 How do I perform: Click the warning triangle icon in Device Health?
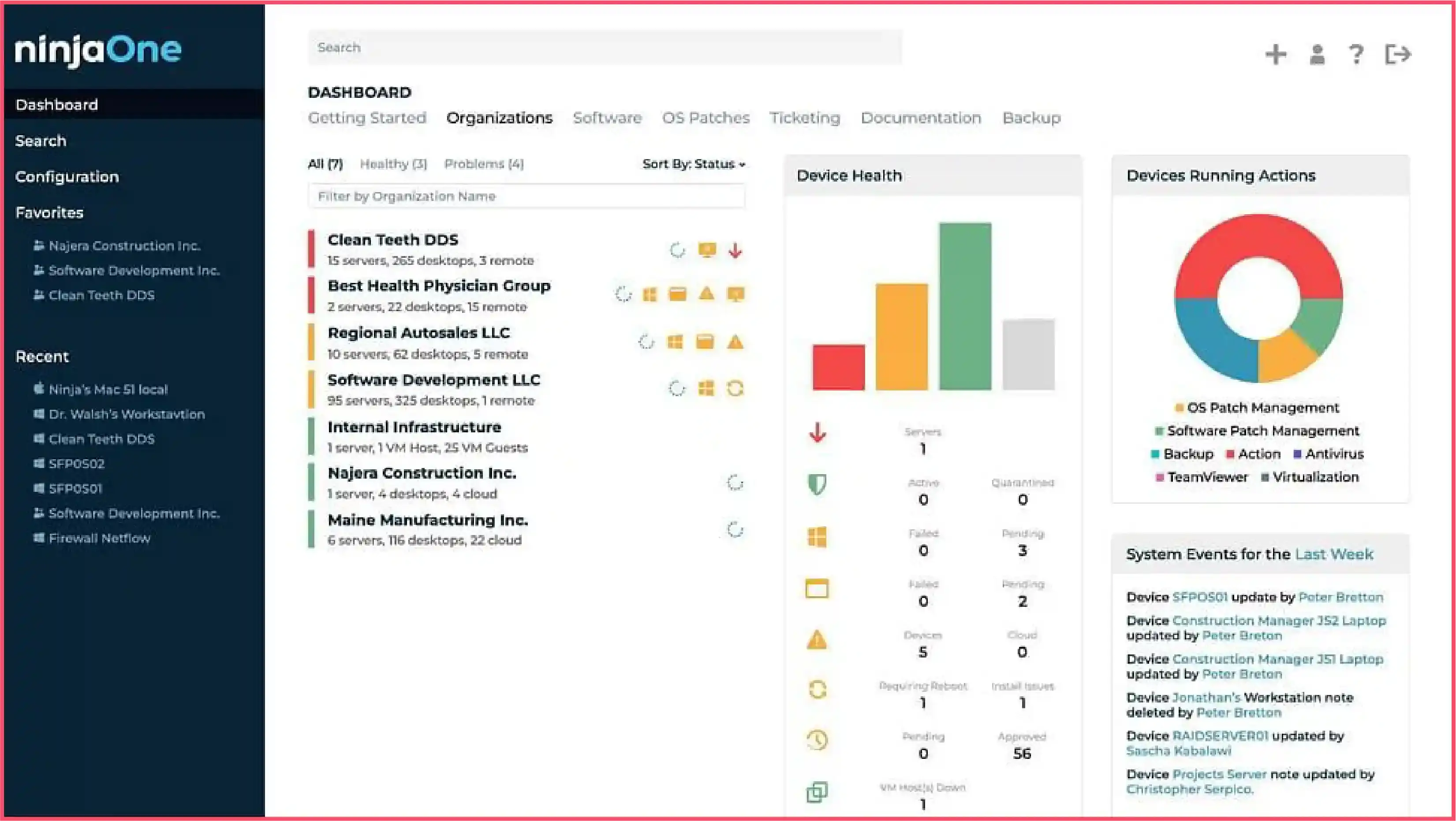pyautogui.click(x=817, y=639)
